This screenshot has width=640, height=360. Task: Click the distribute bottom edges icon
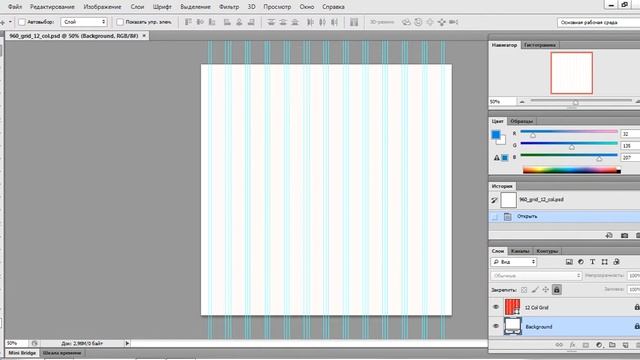pyautogui.click(x=295, y=22)
